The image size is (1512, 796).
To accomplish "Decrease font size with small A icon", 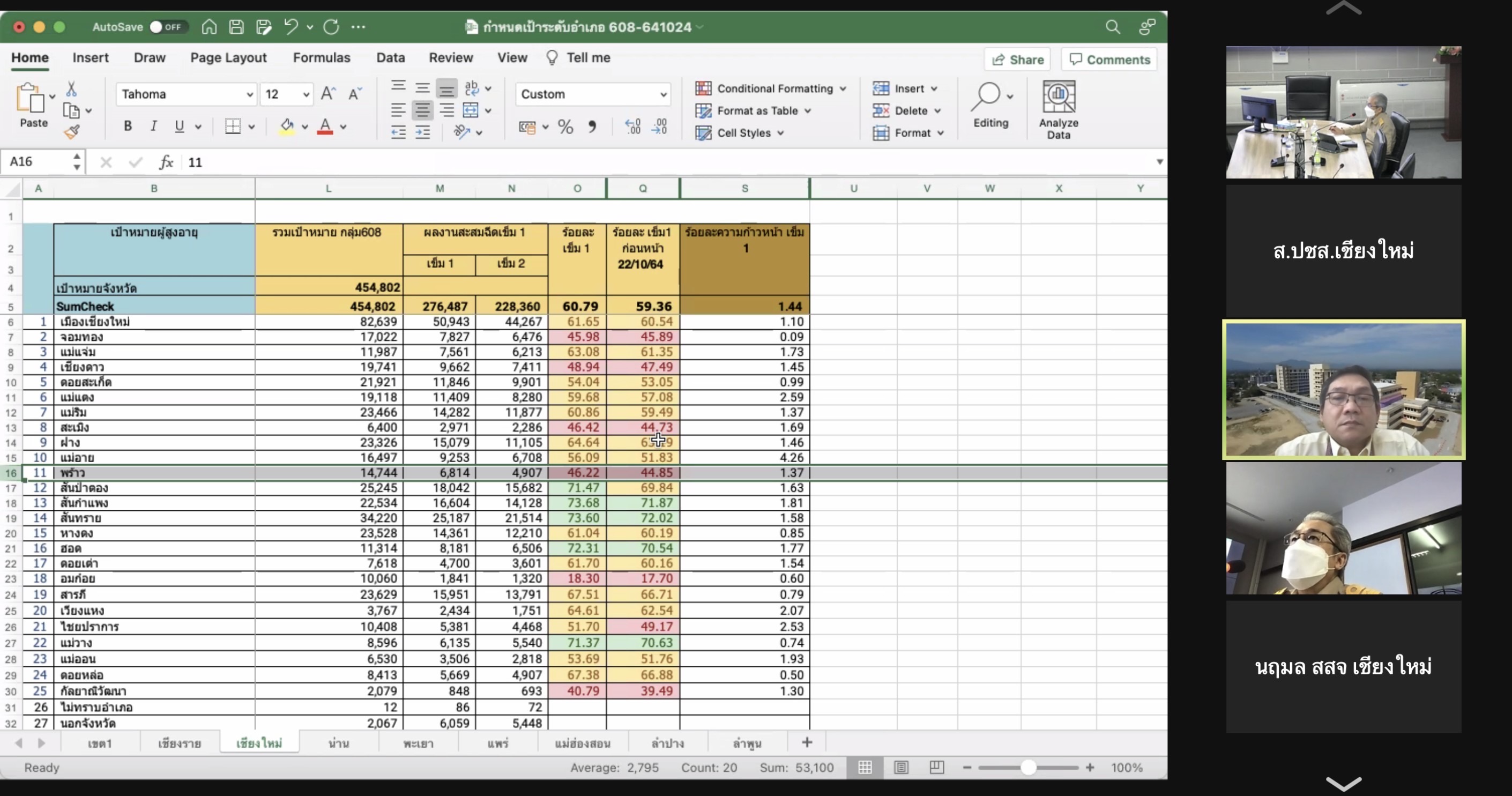I will pyautogui.click(x=355, y=94).
